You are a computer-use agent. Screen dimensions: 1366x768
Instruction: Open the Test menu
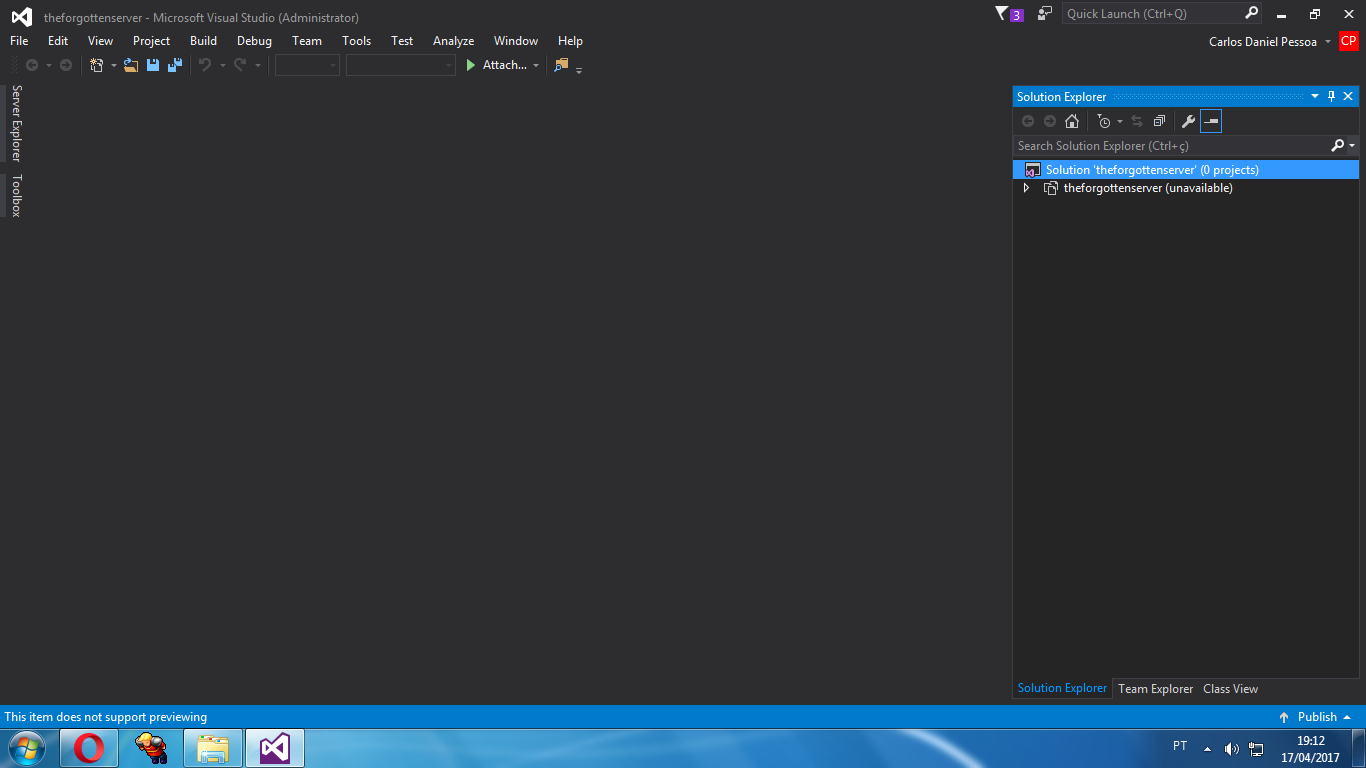(402, 41)
